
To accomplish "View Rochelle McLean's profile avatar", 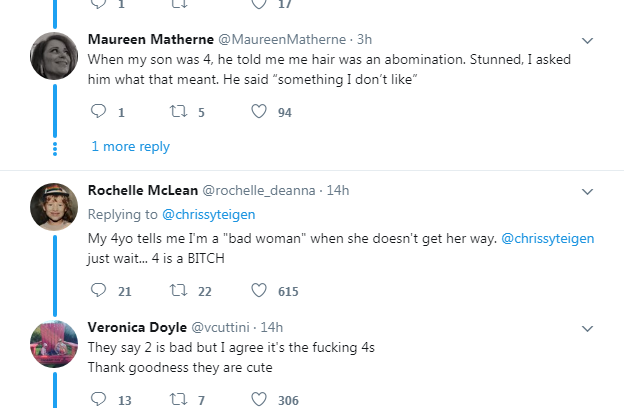I will coord(54,207).
